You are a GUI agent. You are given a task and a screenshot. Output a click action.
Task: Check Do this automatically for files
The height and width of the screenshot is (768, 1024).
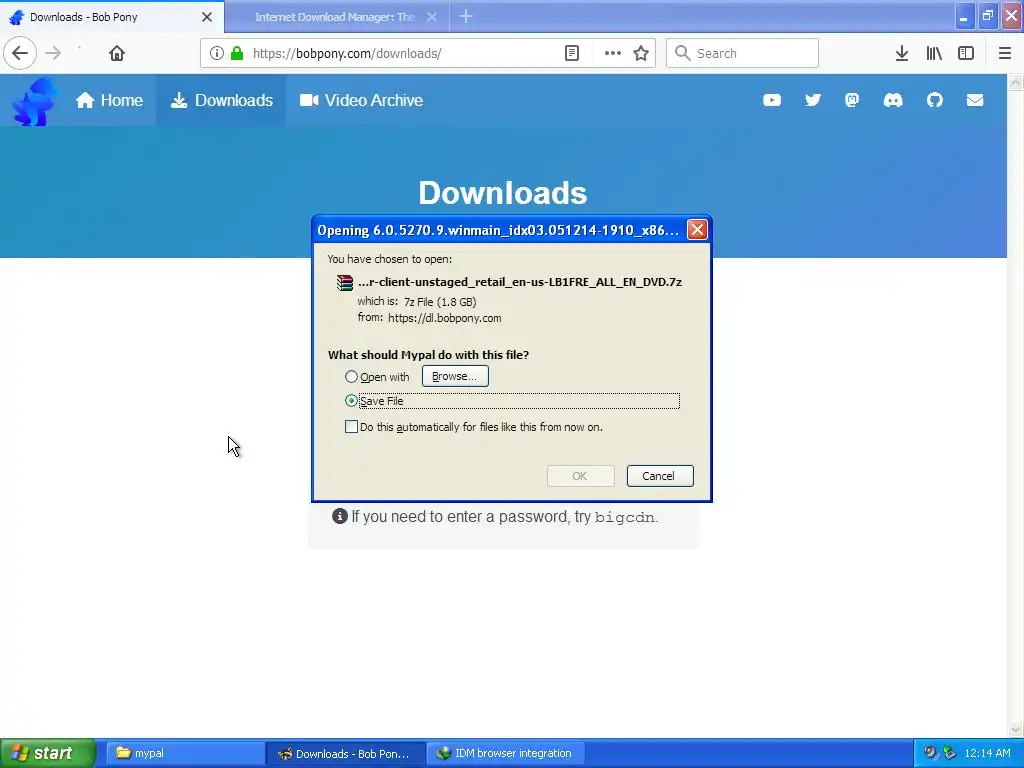click(351, 427)
